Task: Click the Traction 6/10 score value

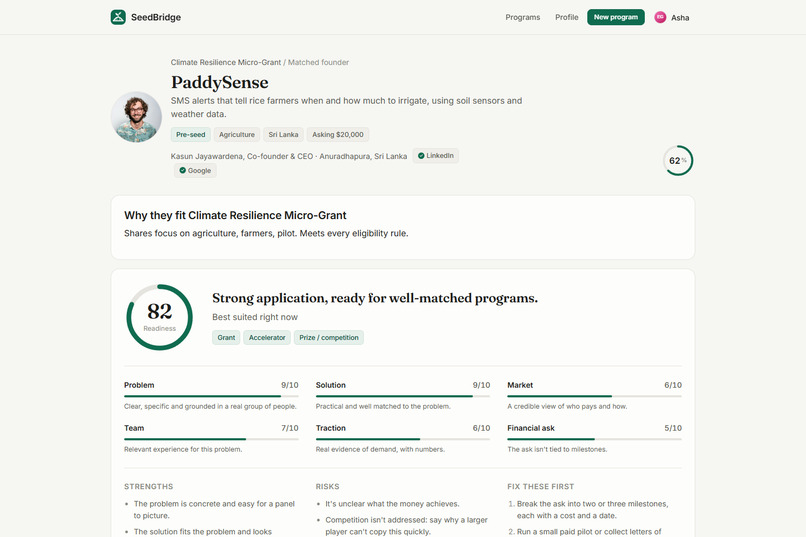Action: (481, 428)
